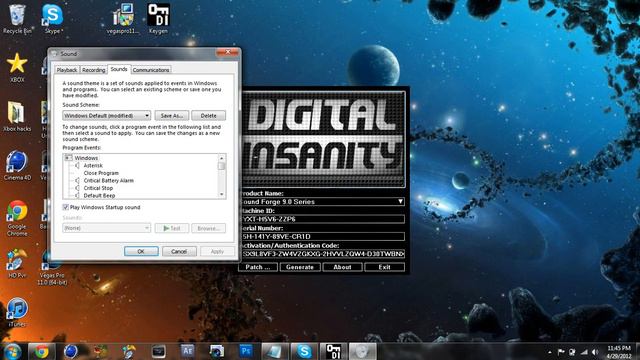Click the Apply button

click(x=217, y=251)
